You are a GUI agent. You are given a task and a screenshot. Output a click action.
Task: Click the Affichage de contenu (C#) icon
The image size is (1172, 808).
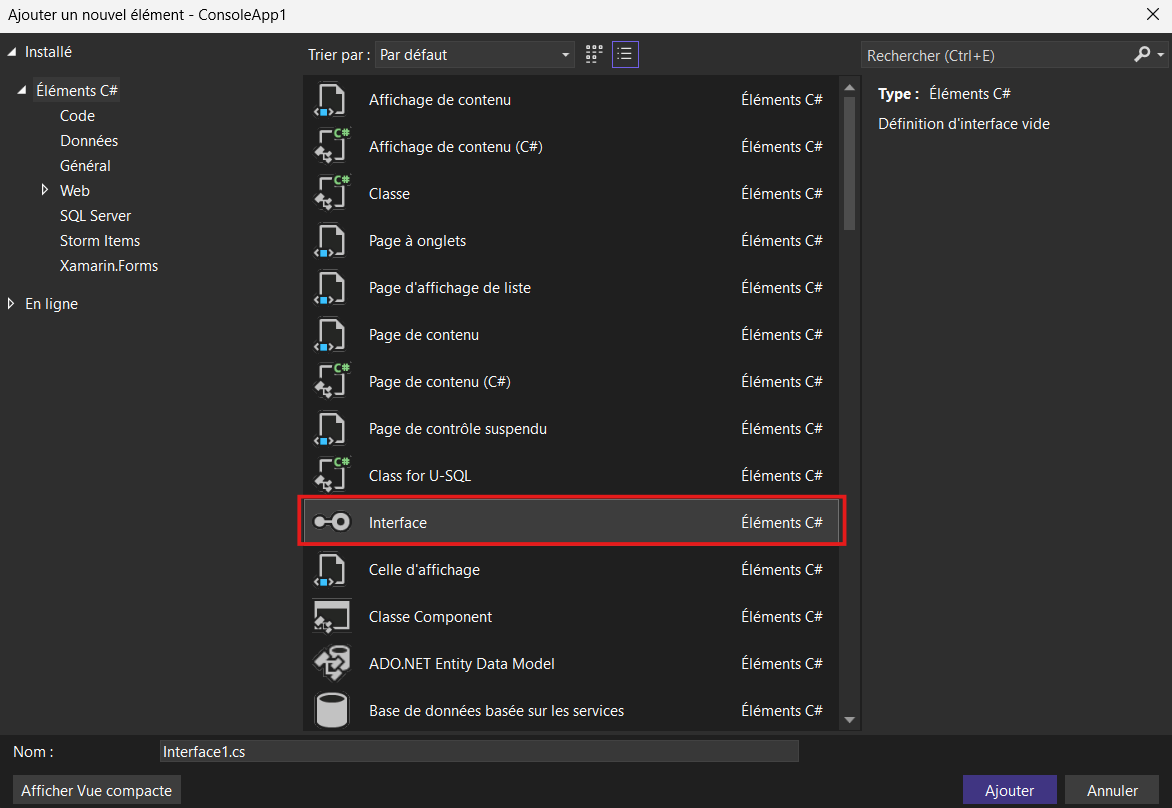[x=331, y=147]
